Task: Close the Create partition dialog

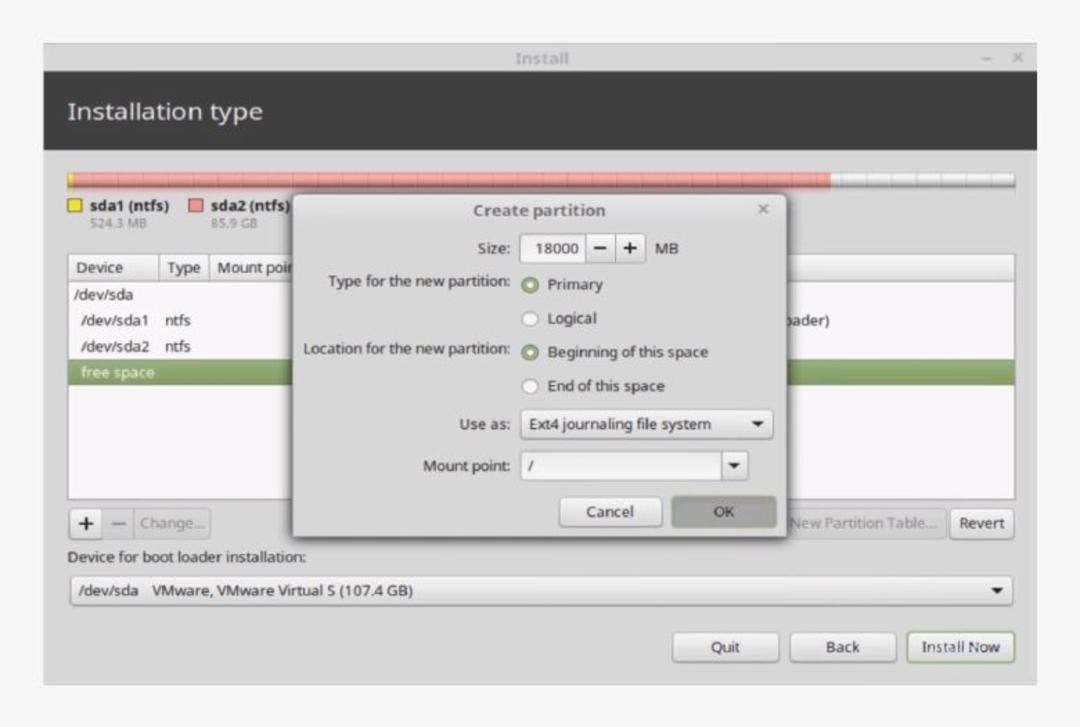Action: pyautogui.click(x=763, y=209)
